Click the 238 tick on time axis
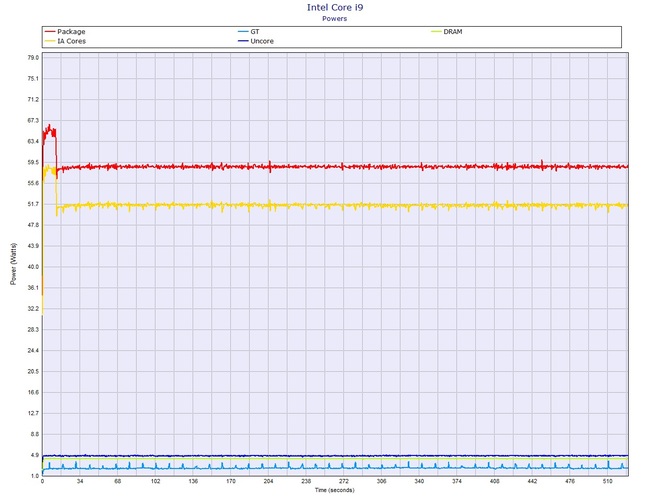The image size is (670, 502). [x=306, y=481]
